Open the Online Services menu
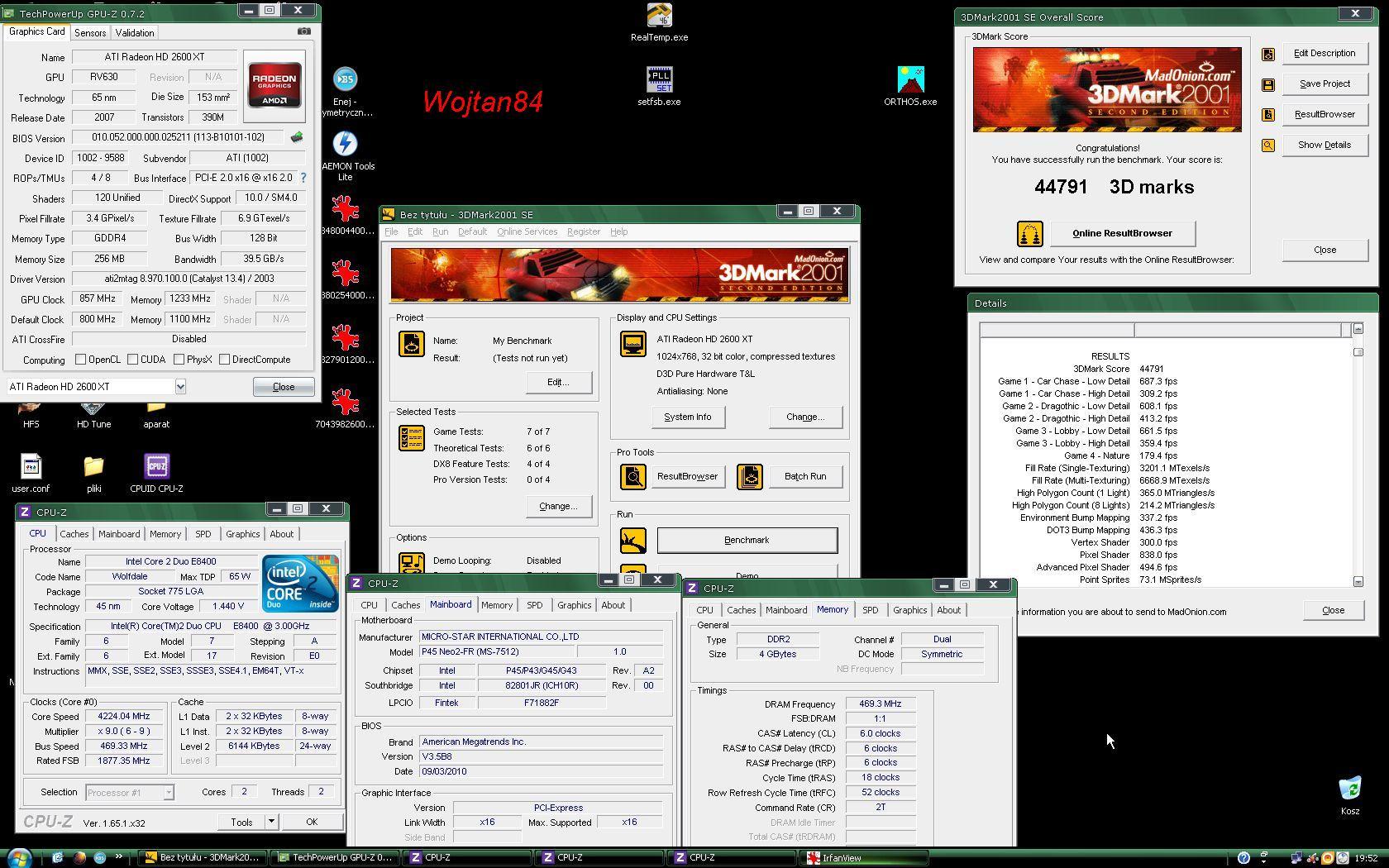Image resolution: width=1389 pixels, height=868 pixels. point(527,232)
